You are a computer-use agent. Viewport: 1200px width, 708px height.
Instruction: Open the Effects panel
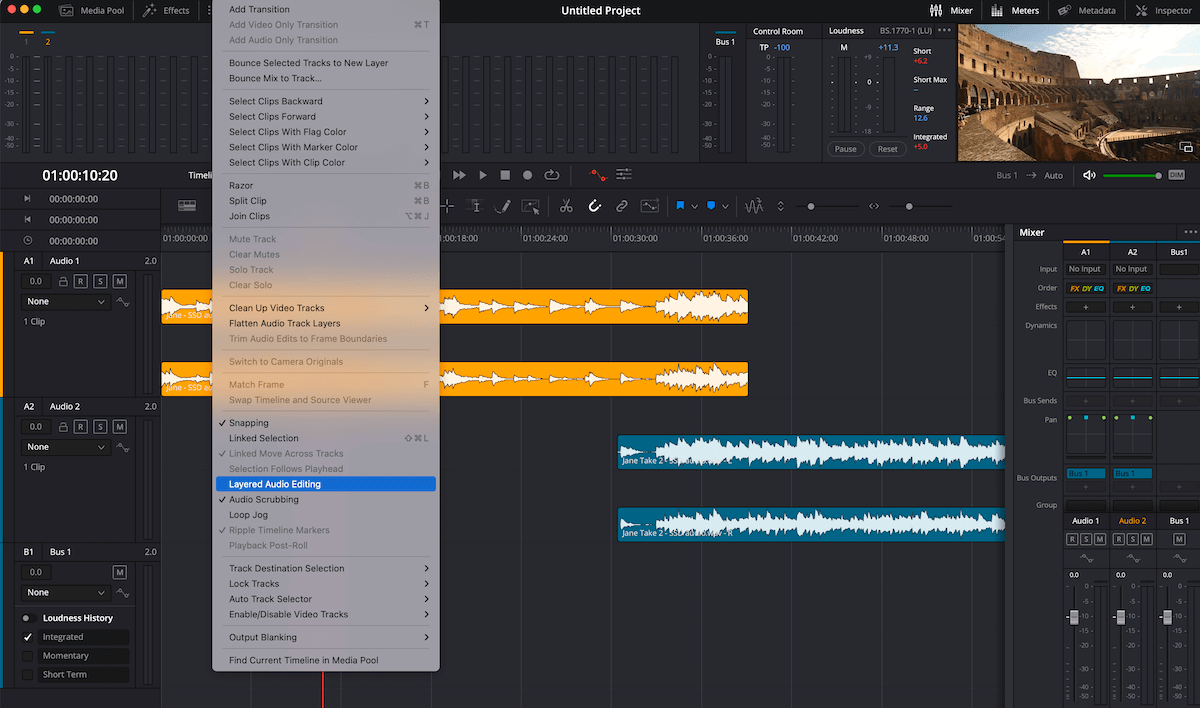163,11
